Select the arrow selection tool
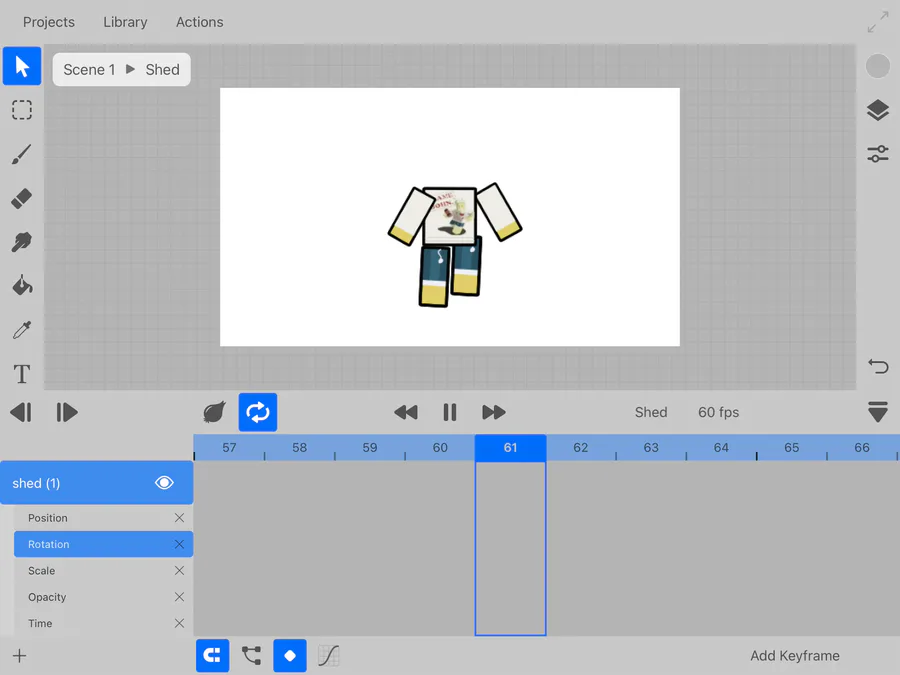This screenshot has height=675, width=900. [22, 66]
